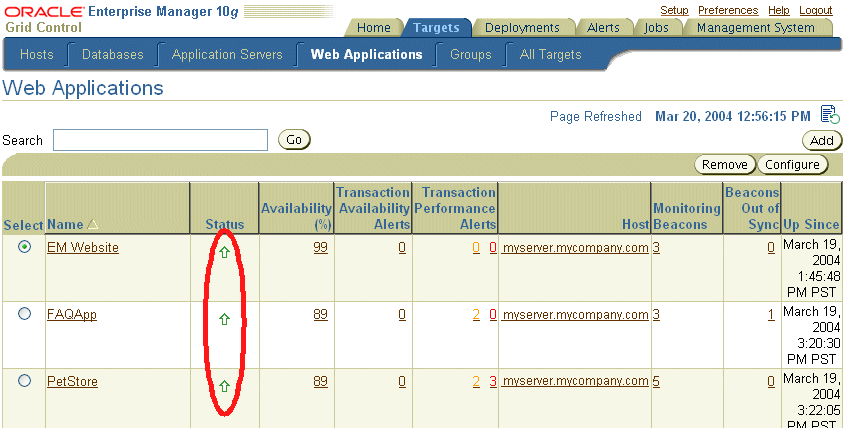Open PetStore host myserver.mycompany.com
Image resolution: width=852 pixels, height=428 pixels.
[575, 382]
